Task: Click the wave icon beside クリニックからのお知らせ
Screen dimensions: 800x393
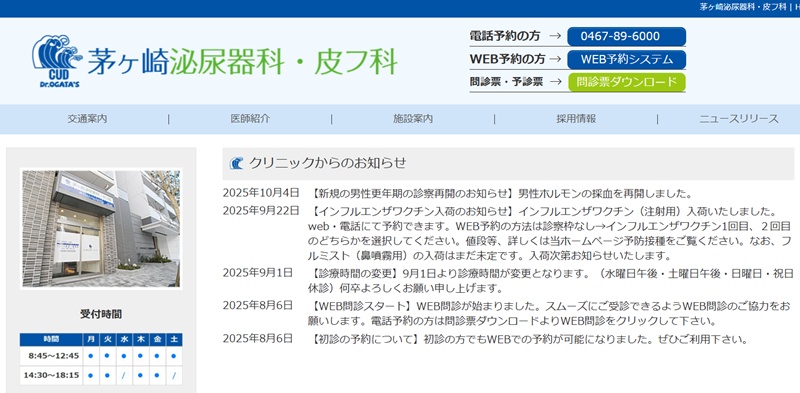Action: point(236,163)
